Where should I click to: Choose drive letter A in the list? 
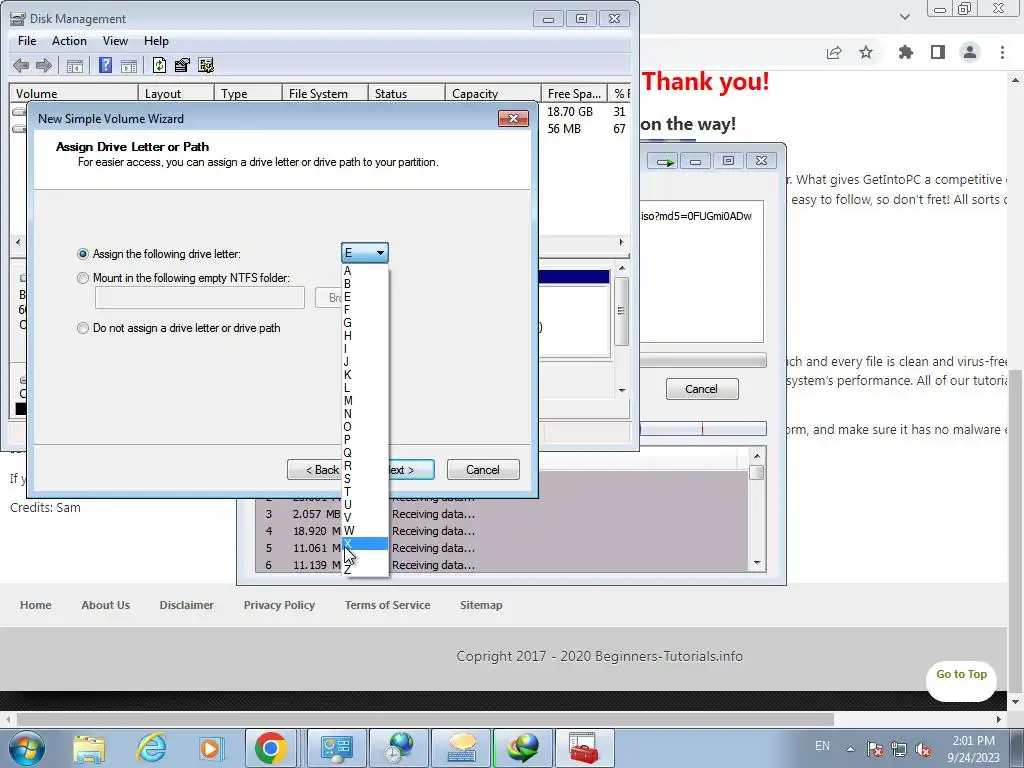tap(365, 270)
